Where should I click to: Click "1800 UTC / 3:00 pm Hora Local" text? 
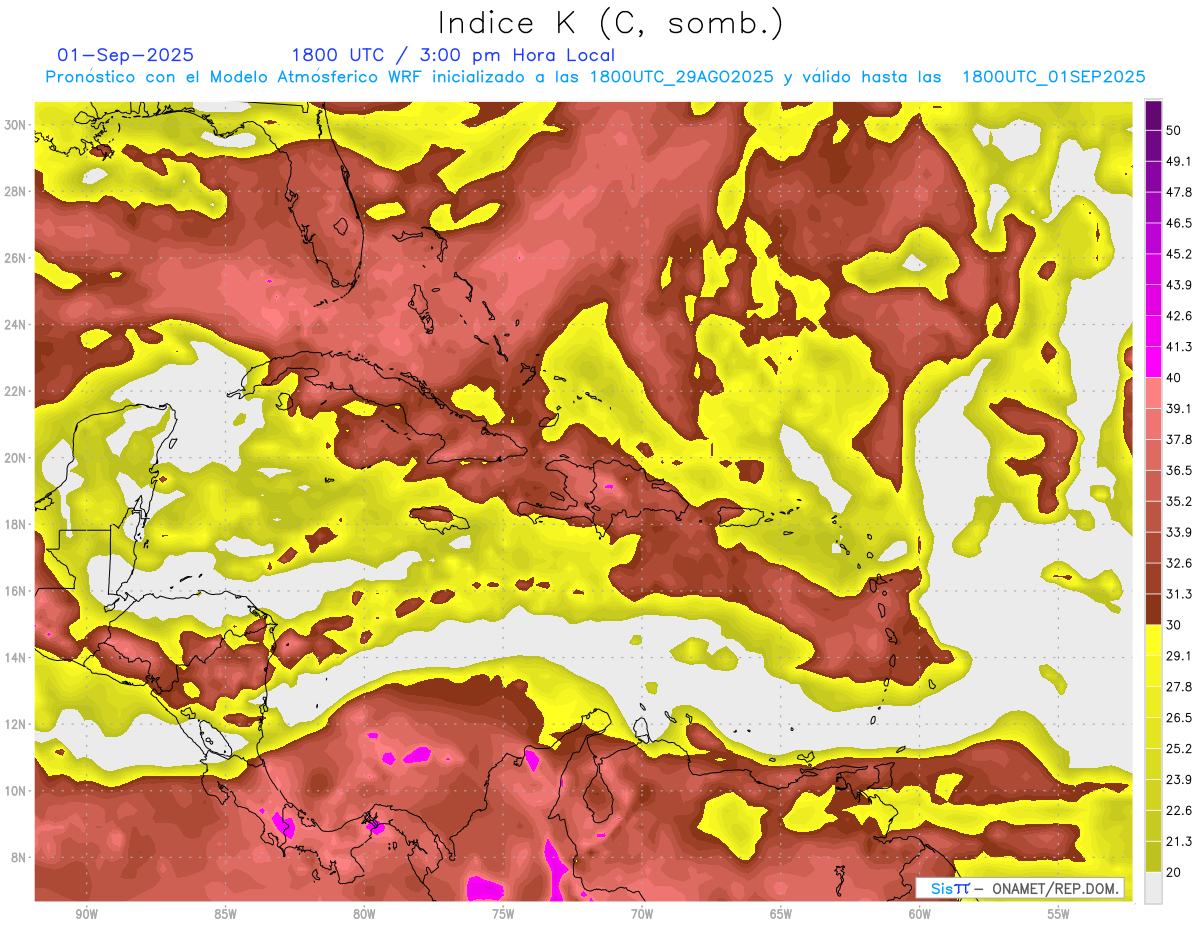[x=453, y=55]
